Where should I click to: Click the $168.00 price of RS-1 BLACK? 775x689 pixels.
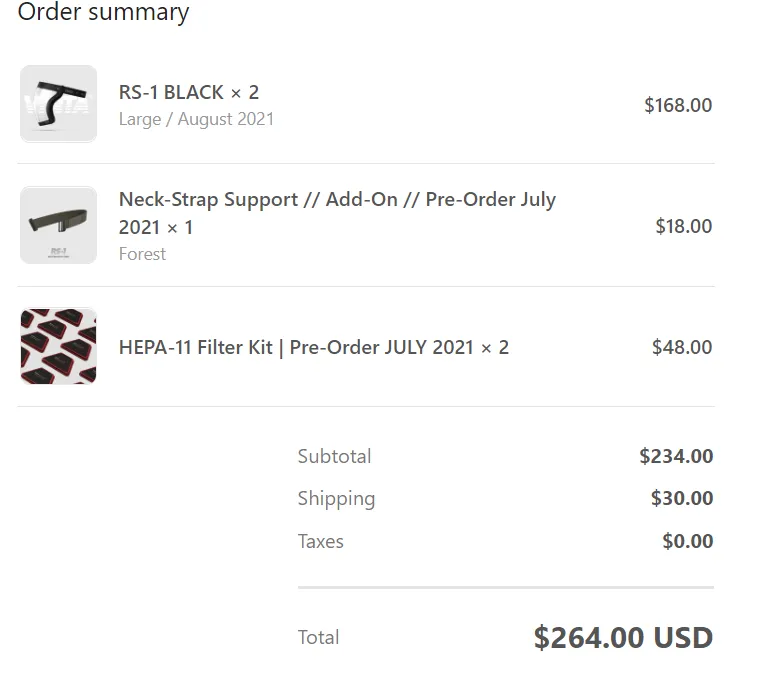pyautogui.click(x=678, y=105)
